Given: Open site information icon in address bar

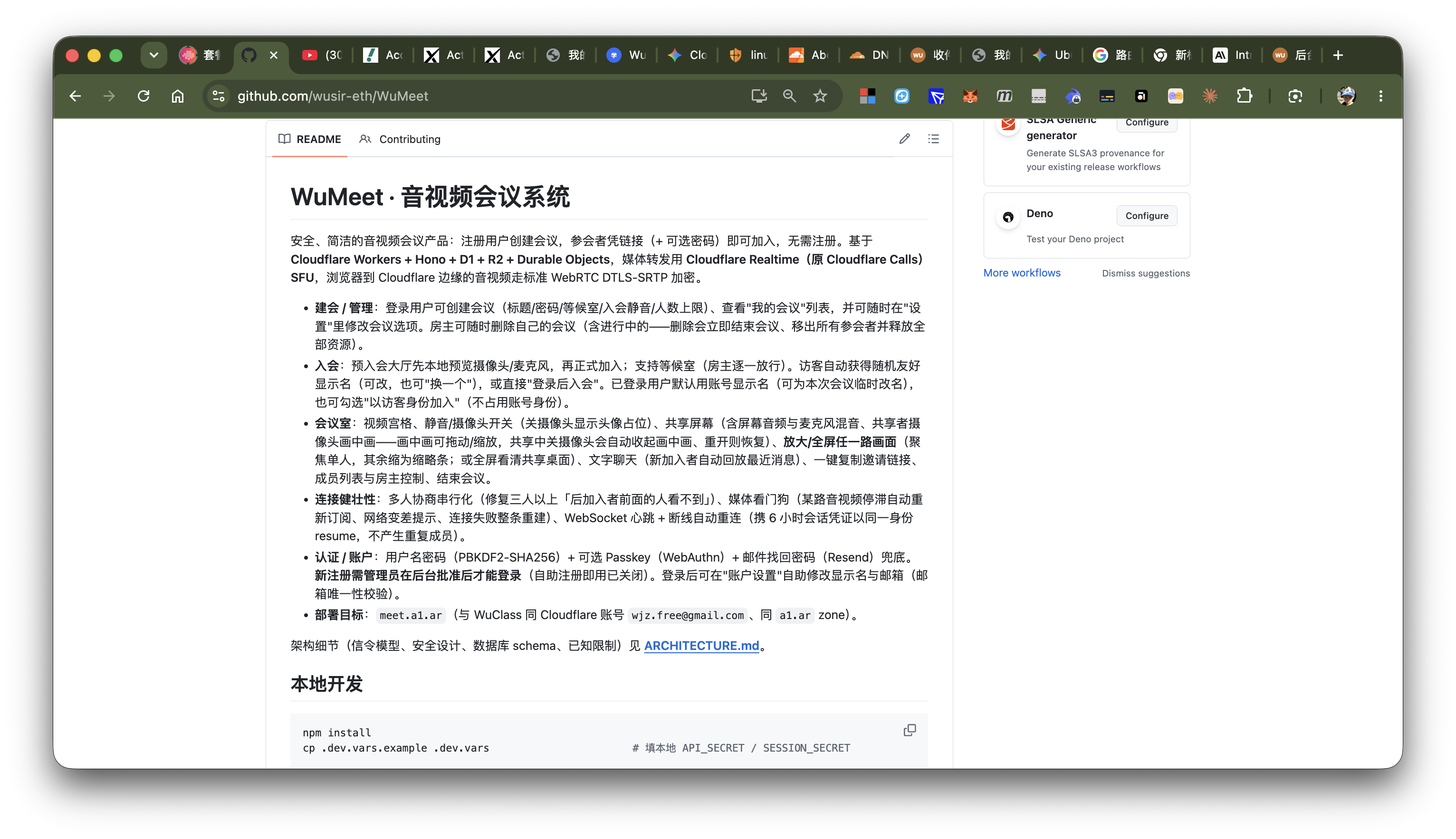Looking at the screenshot, I should [219, 95].
